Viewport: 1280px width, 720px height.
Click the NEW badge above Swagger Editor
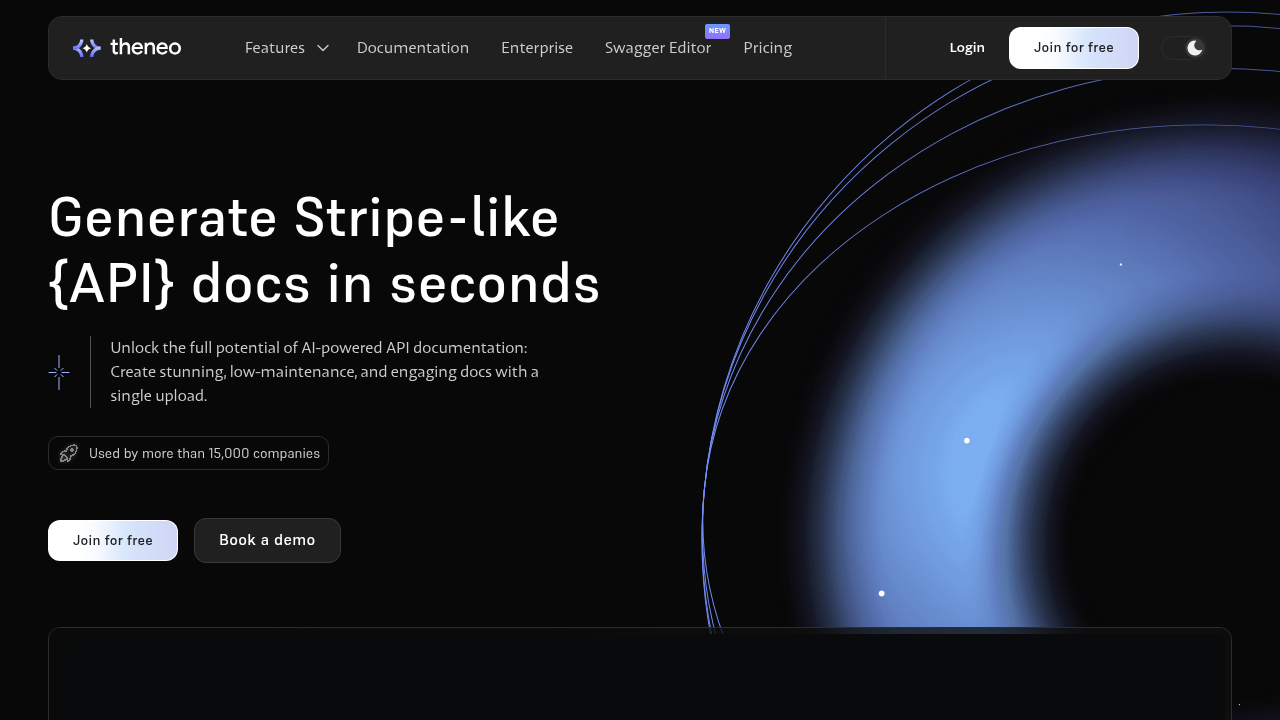[717, 31]
